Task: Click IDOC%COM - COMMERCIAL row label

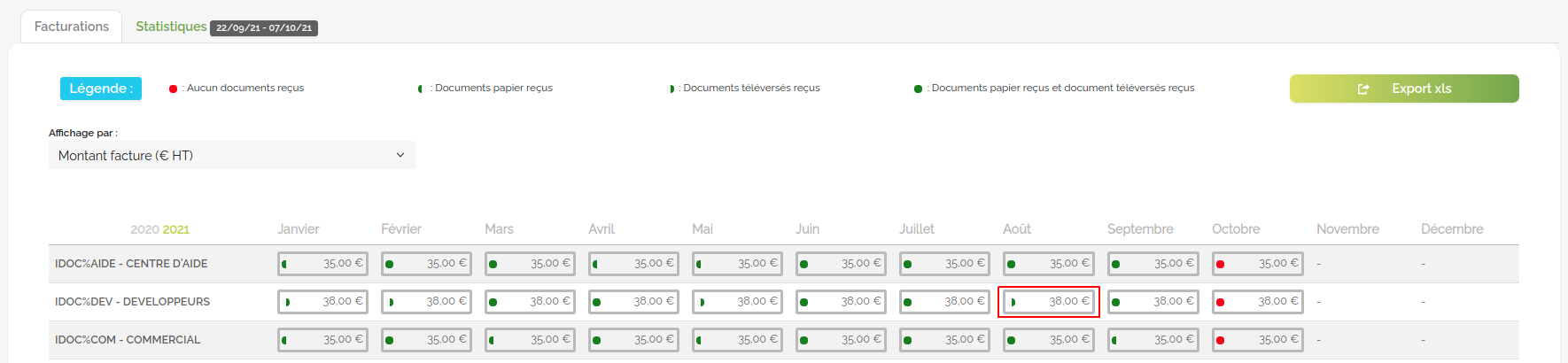Action: (x=128, y=340)
